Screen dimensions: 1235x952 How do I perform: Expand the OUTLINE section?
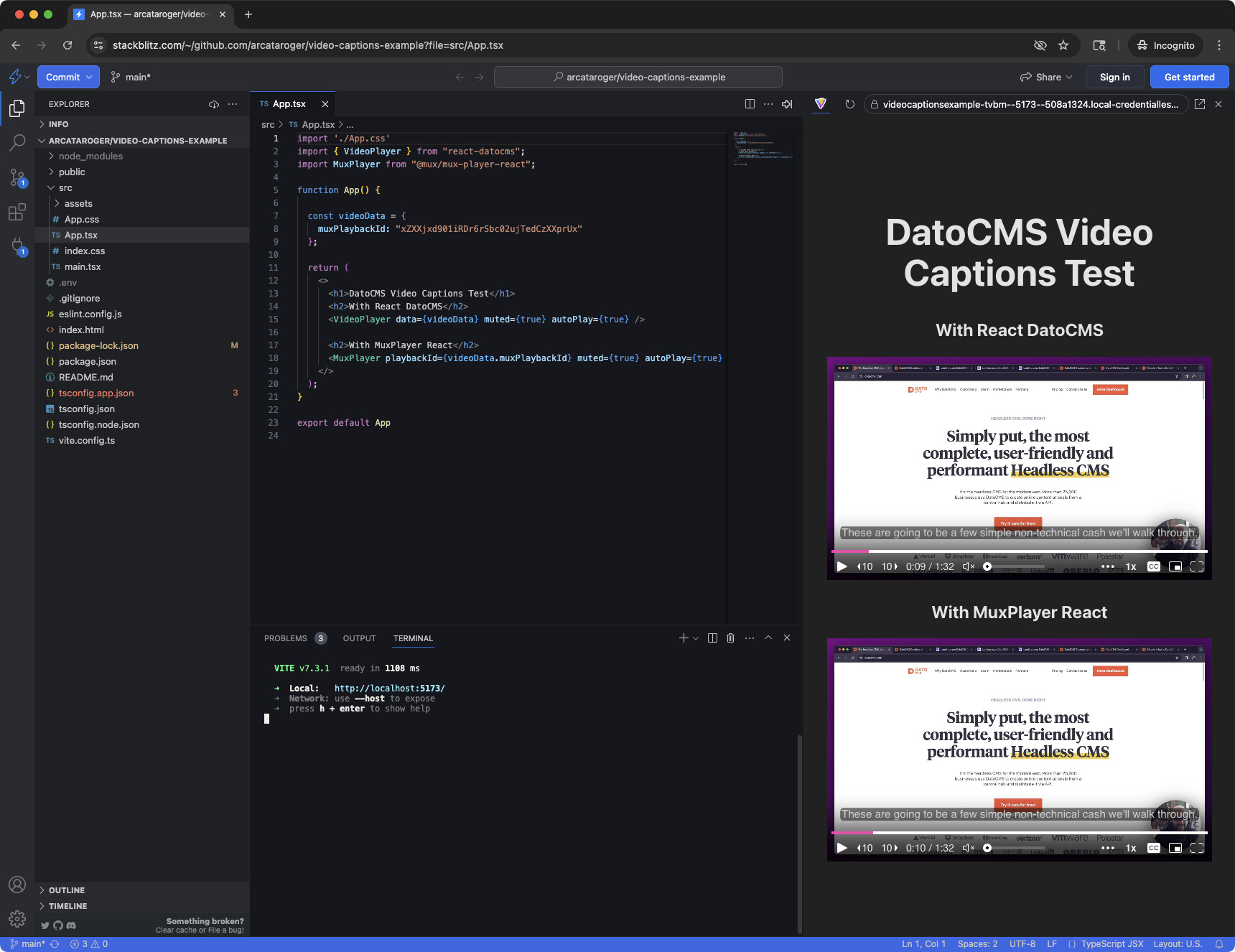tap(67, 890)
